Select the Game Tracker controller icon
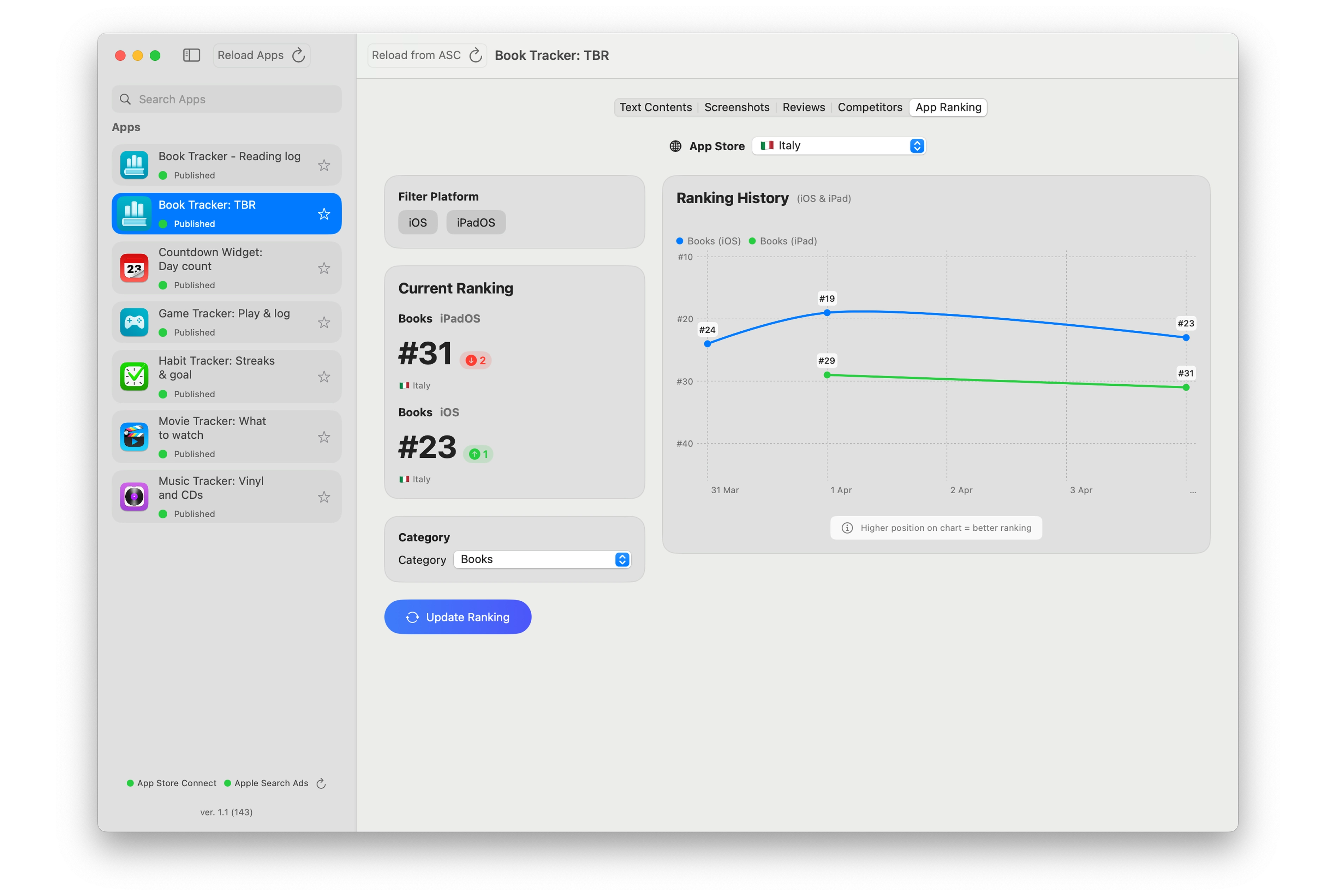This screenshot has height=896, width=1336. pyautogui.click(x=135, y=322)
